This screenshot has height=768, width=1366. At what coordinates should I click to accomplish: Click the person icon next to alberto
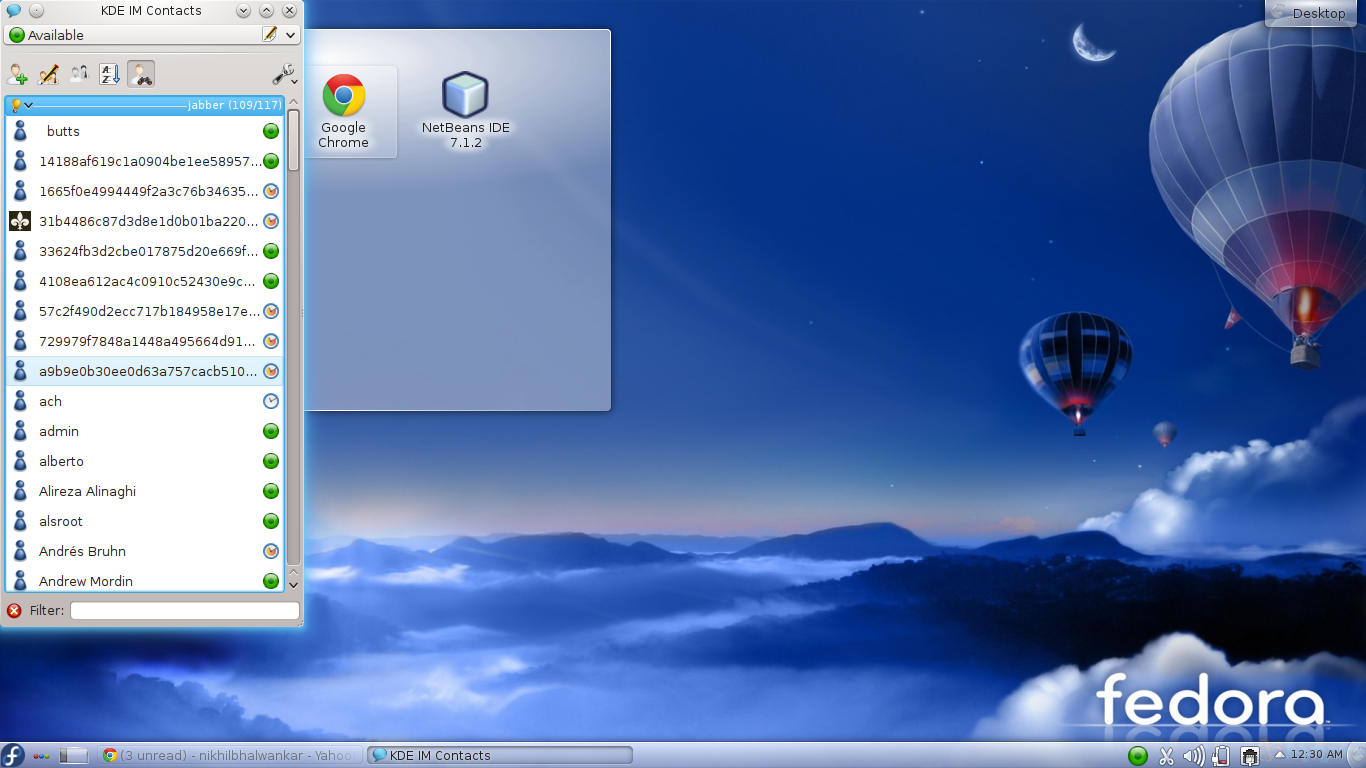point(20,461)
